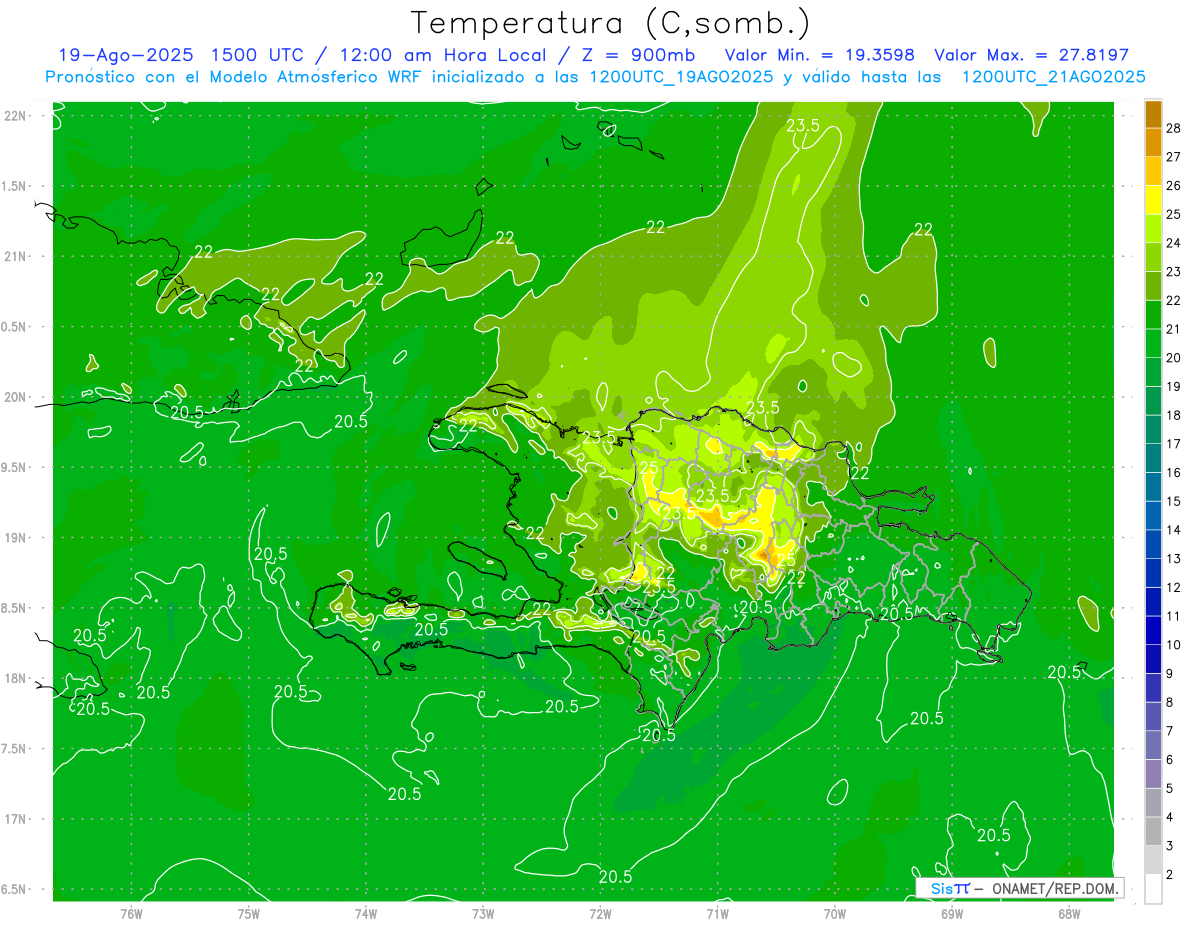Select the '21N' latitude axis label
This screenshot has width=1200, height=927.
(14, 257)
